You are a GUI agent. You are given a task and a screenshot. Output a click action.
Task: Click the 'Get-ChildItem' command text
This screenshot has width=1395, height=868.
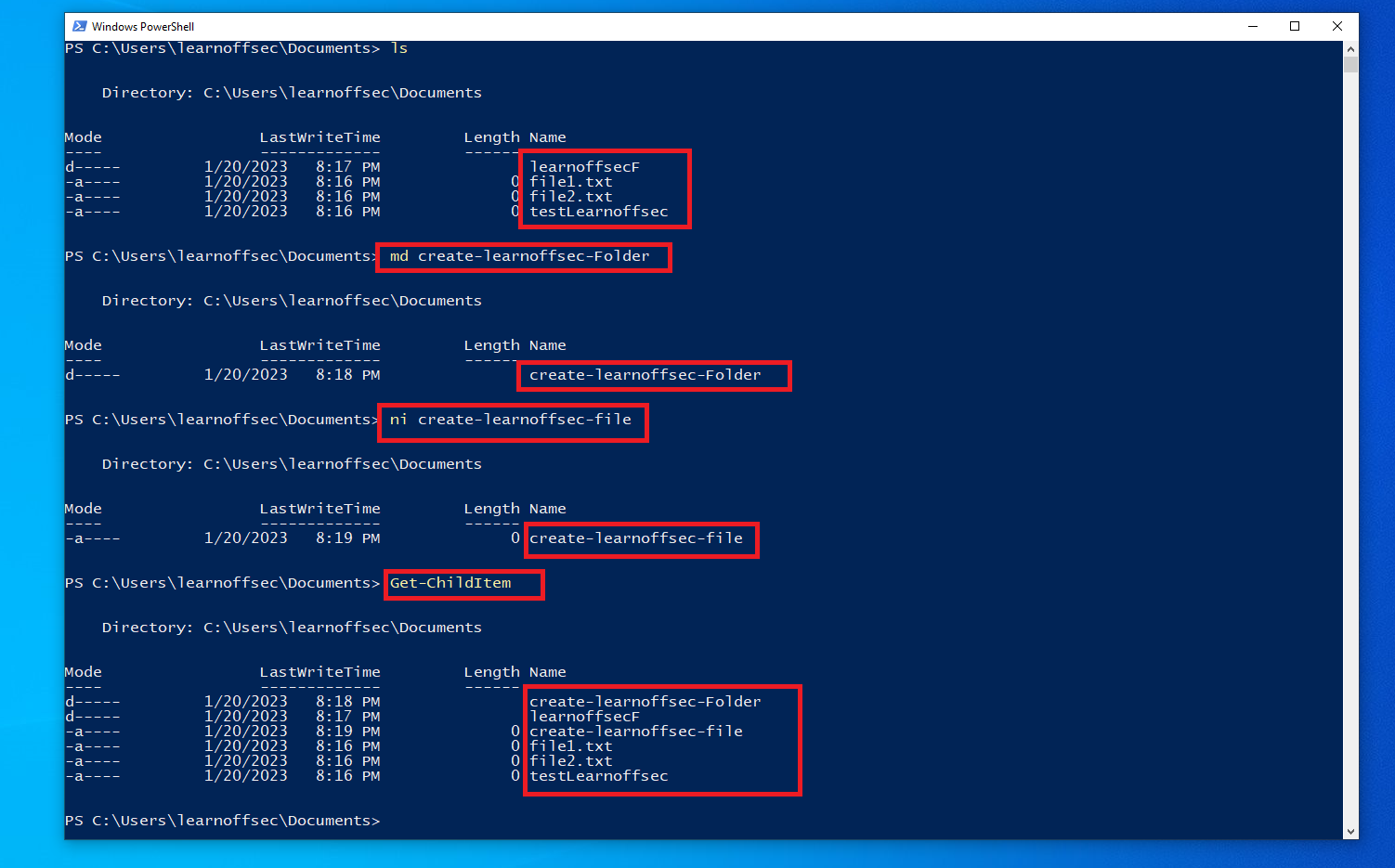pyautogui.click(x=450, y=583)
